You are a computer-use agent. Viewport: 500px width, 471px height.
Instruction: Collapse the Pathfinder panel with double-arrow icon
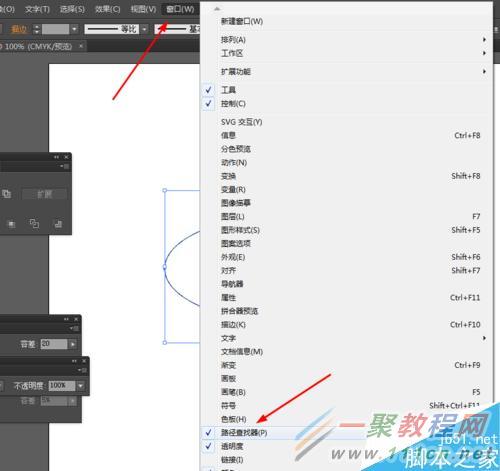[56, 157]
